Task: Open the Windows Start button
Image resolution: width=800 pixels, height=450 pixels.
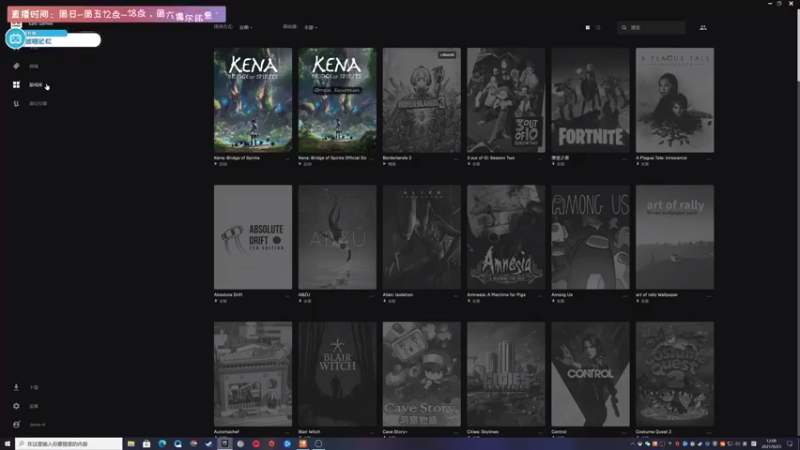Action: tap(7, 444)
